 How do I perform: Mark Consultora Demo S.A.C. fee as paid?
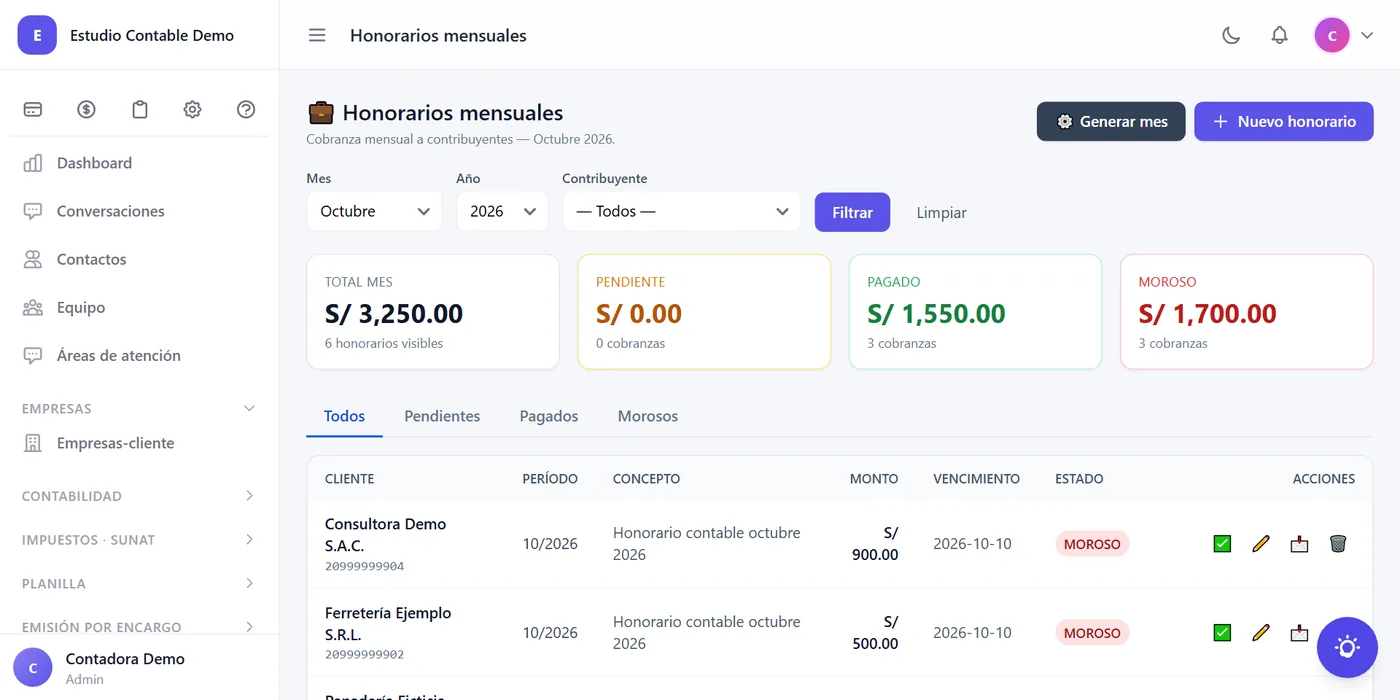click(x=1222, y=544)
